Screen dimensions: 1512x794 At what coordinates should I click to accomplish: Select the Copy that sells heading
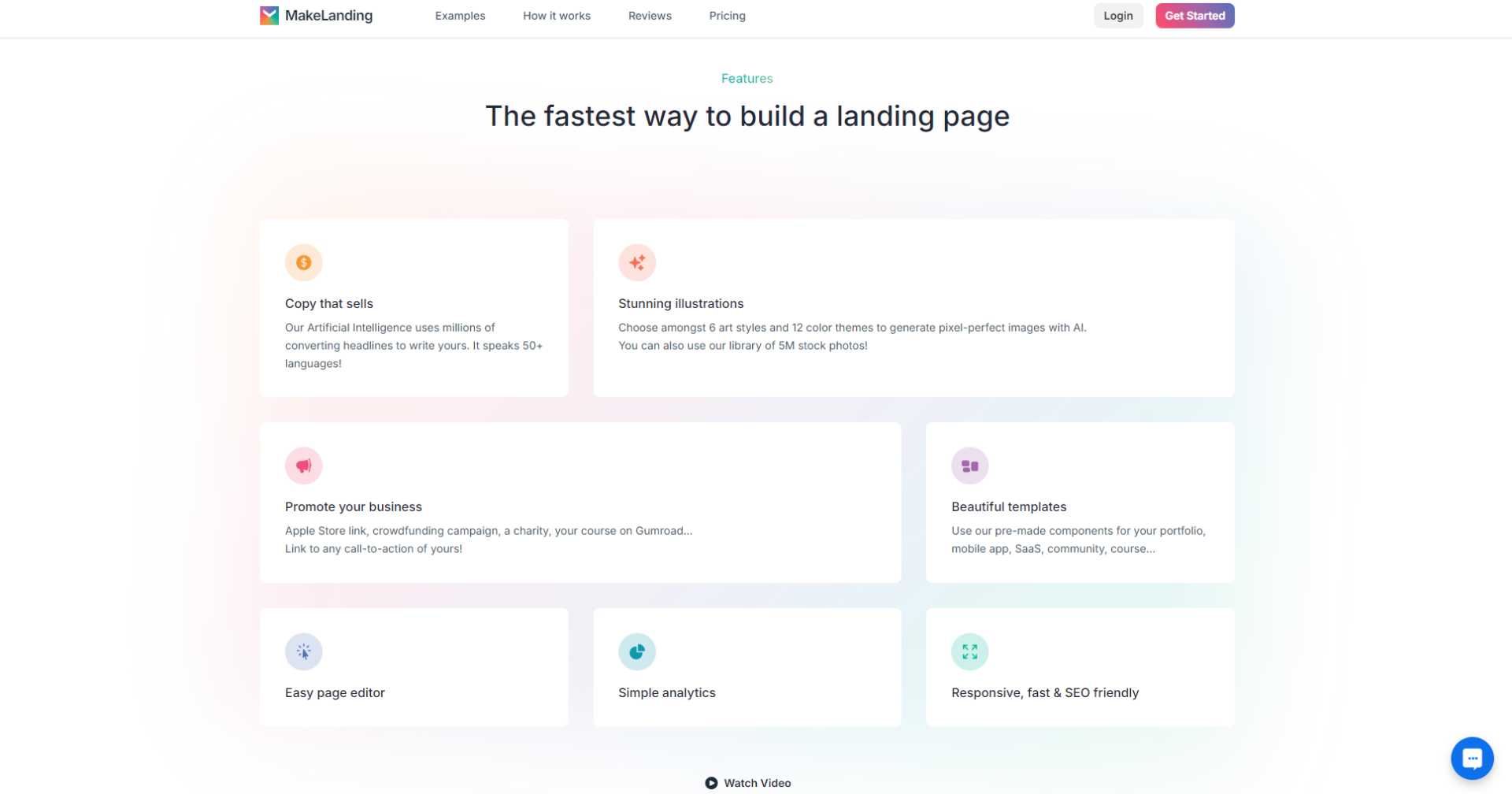pyautogui.click(x=328, y=304)
